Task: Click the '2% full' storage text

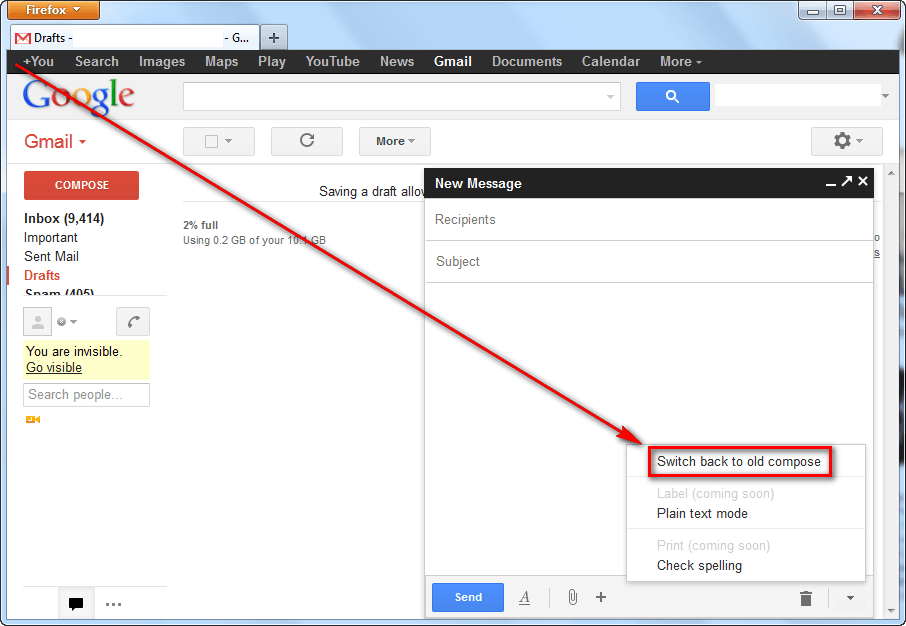Action: 200,225
